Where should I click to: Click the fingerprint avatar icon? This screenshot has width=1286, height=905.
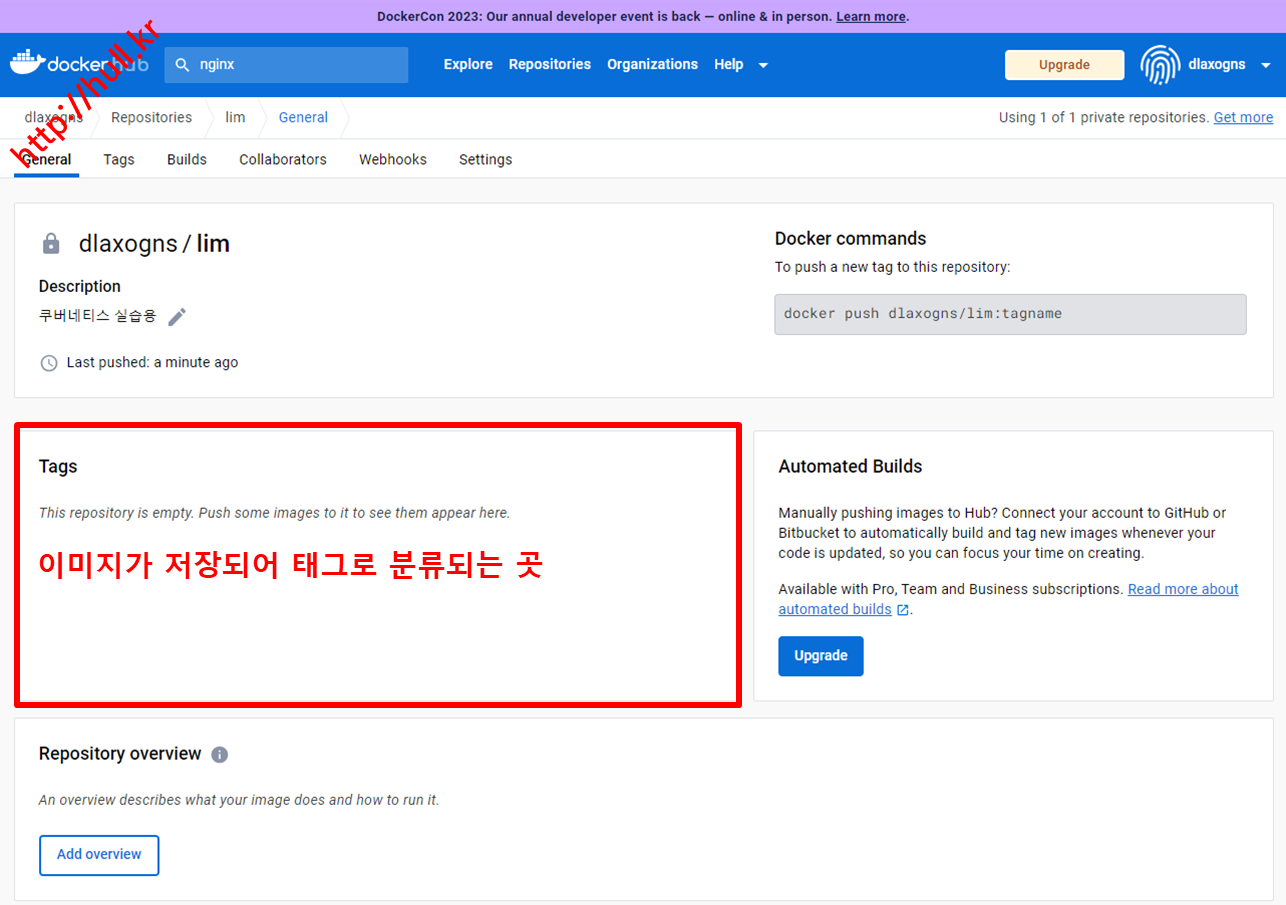click(1160, 64)
